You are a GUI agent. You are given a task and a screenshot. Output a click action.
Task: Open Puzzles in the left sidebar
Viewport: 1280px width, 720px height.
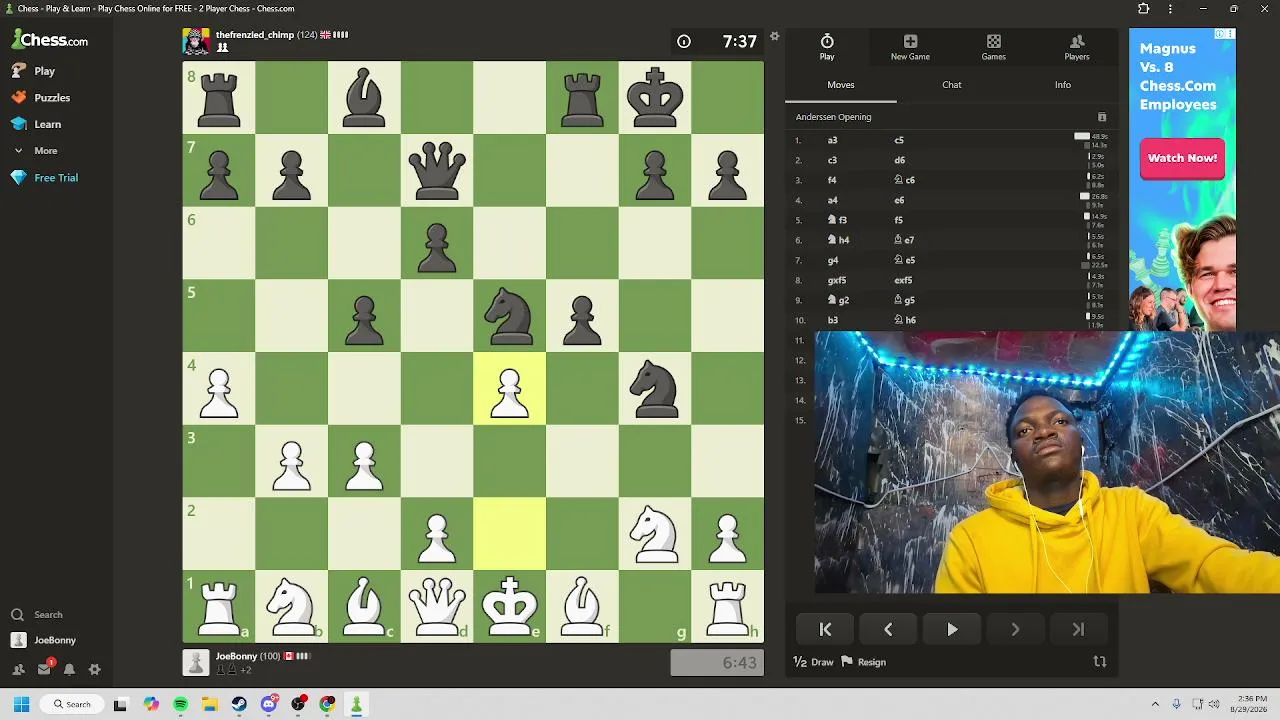pyautogui.click(x=41, y=98)
